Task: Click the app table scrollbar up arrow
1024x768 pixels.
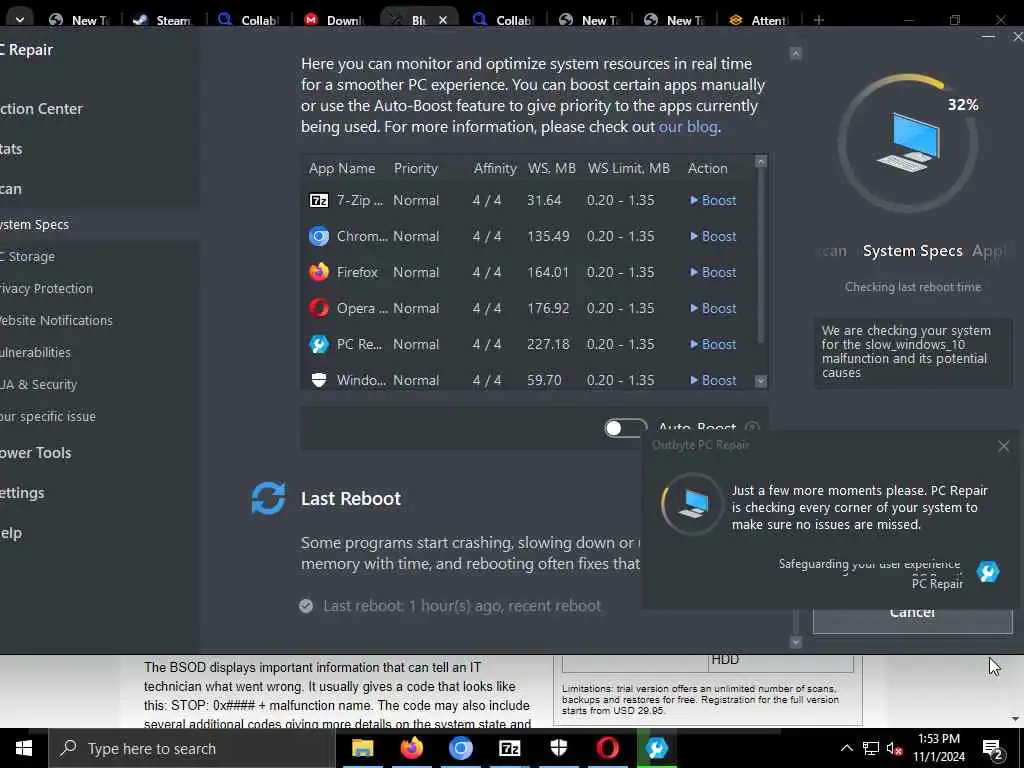Action: pyautogui.click(x=761, y=161)
